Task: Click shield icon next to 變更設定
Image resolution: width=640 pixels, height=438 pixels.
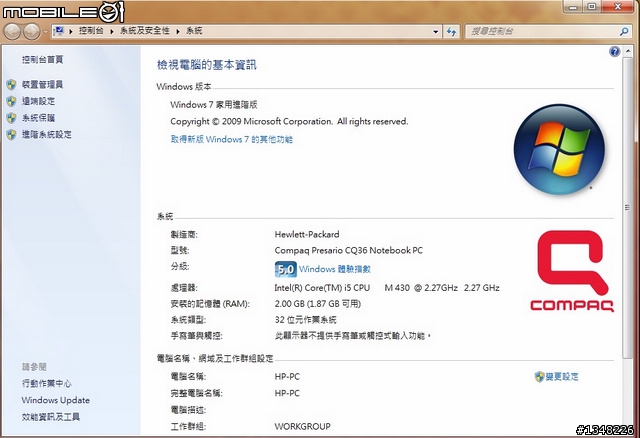Action: [x=540, y=376]
